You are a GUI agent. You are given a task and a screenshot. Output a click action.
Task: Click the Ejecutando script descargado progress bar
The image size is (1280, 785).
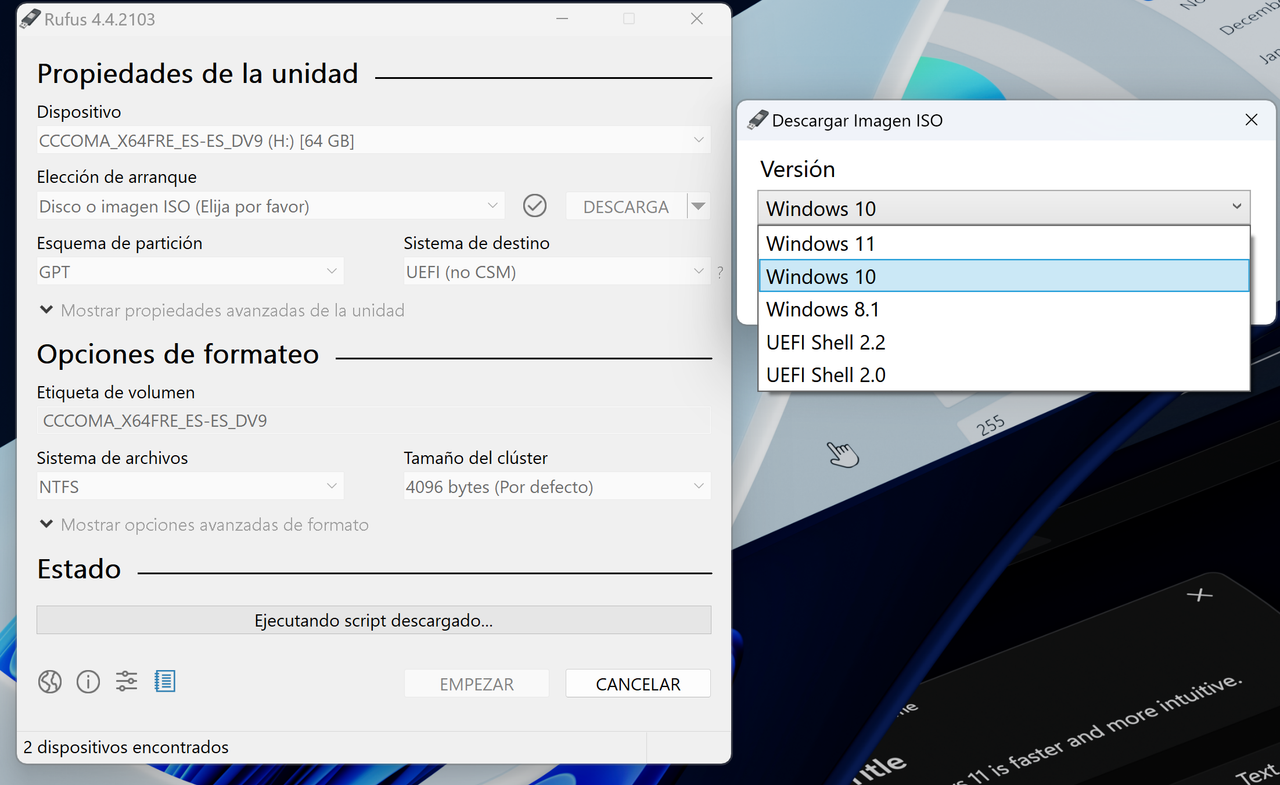[373, 620]
